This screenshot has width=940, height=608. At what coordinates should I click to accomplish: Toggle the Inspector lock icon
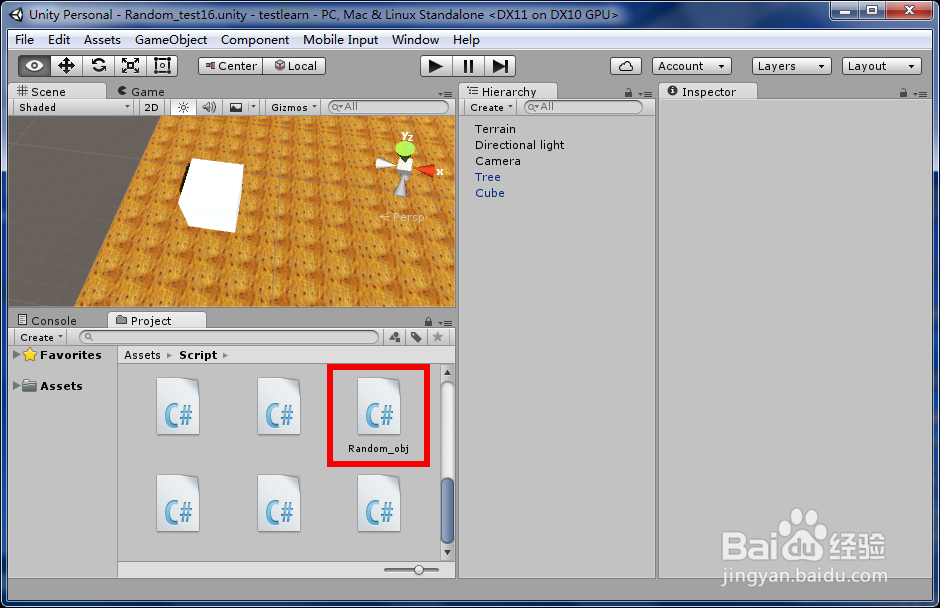903,93
